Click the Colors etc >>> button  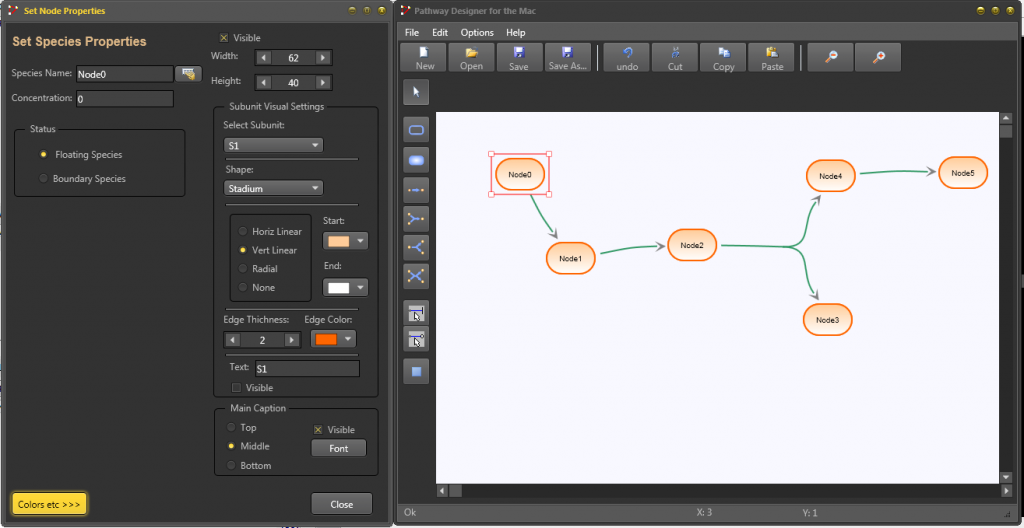pyautogui.click(x=49, y=504)
